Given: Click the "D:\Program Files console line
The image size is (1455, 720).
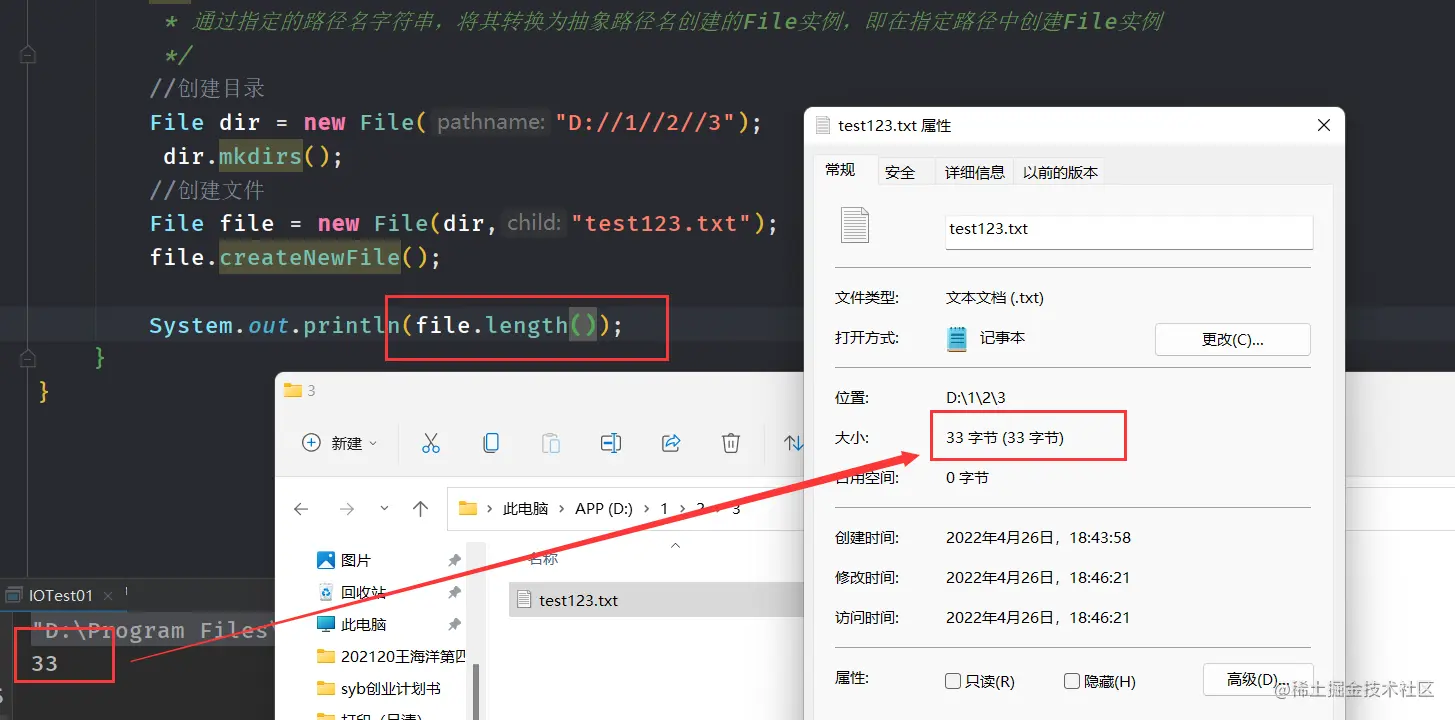Looking at the screenshot, I should [150, 630].
